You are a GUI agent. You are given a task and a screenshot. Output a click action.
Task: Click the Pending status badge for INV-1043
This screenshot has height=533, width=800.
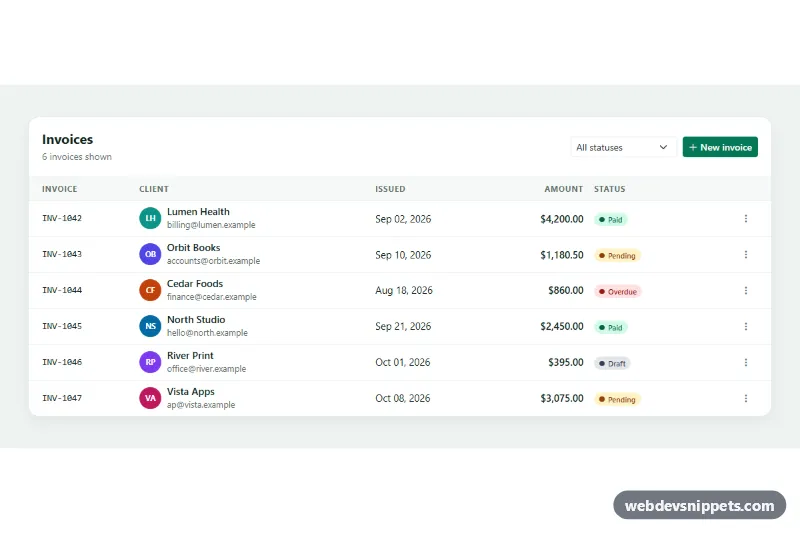[617, 256]
